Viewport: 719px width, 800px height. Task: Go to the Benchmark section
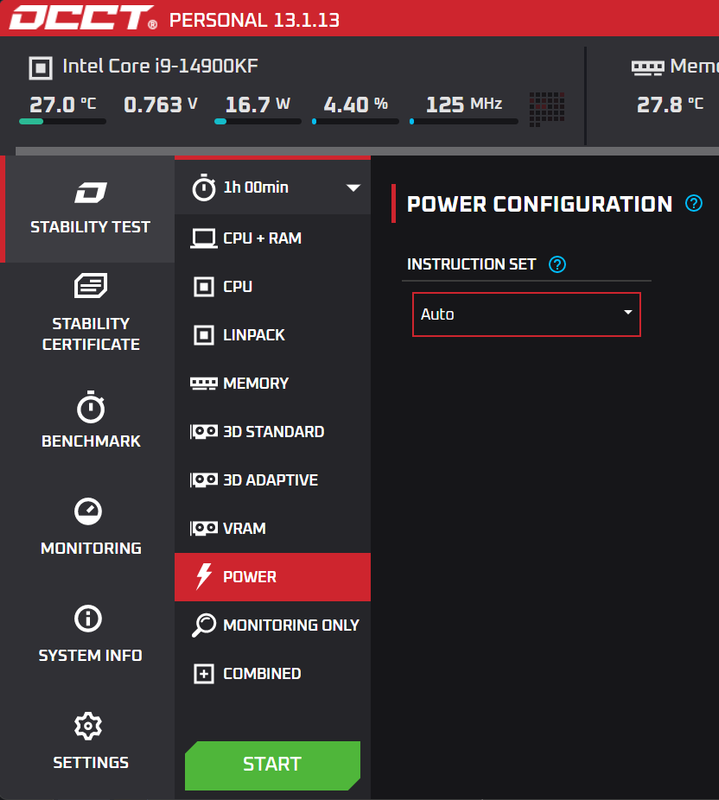[x=90, y=420]
